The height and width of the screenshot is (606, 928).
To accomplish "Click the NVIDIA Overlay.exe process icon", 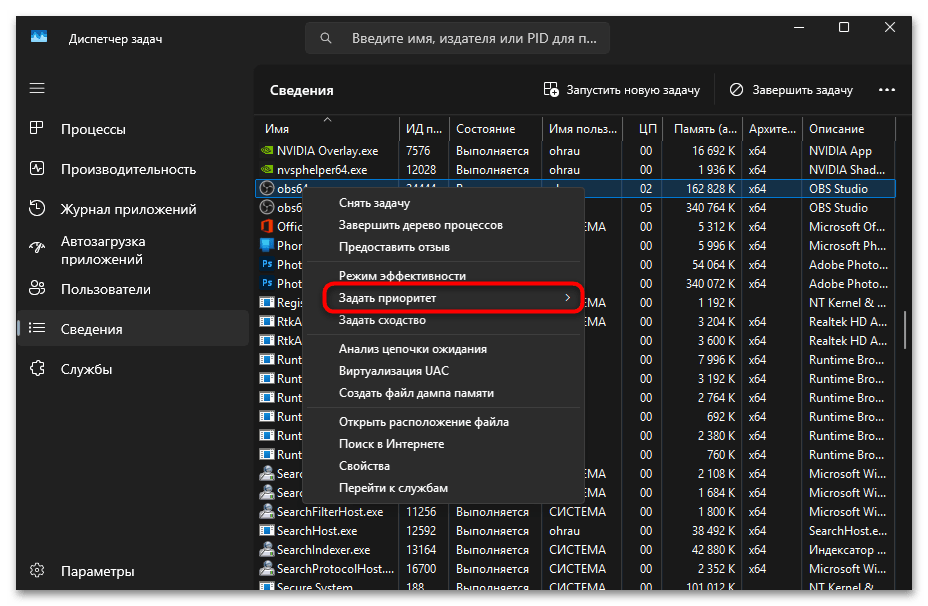I will tap(267, 151).
